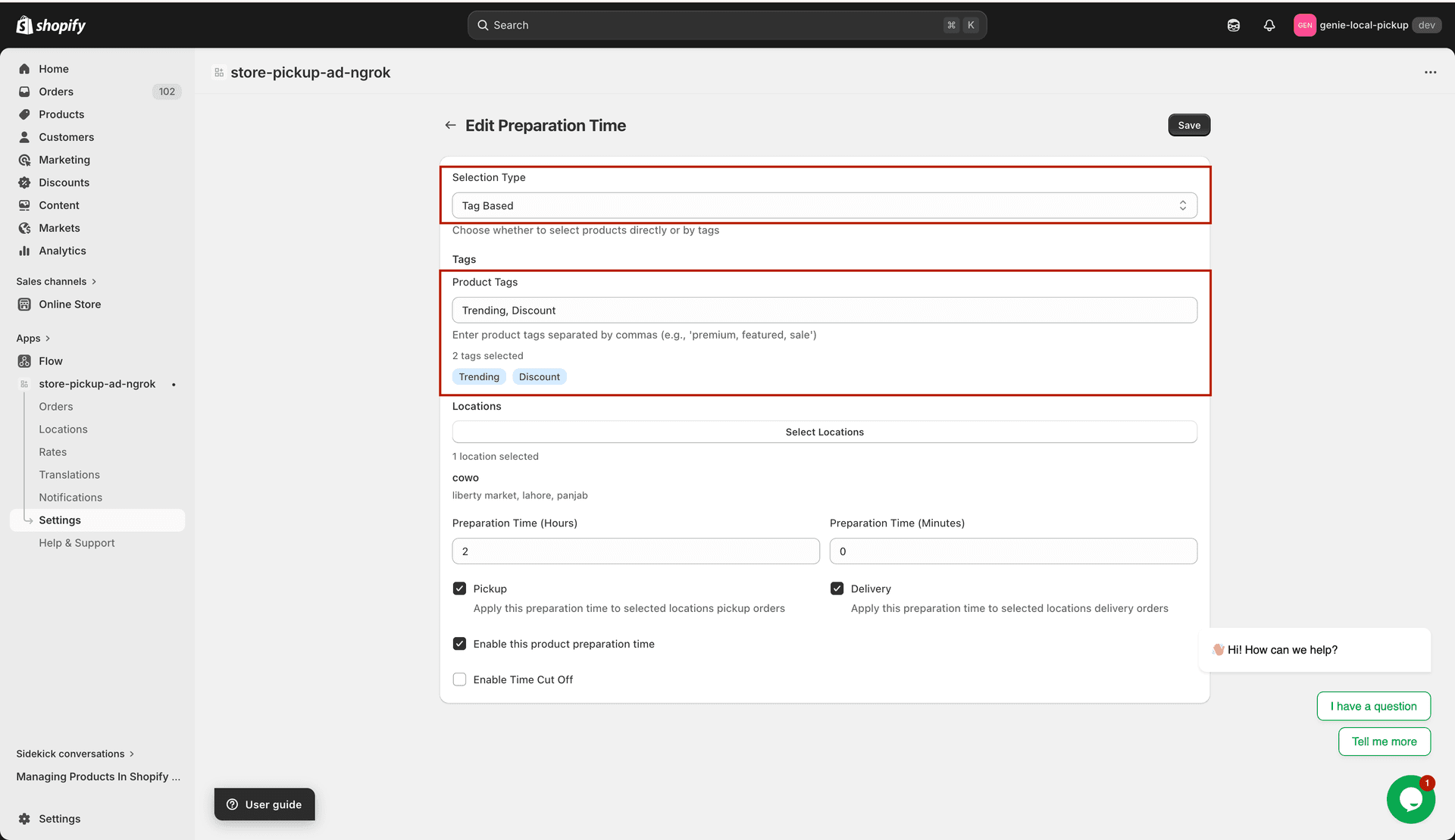Open notifications via the bell icon
The height and width of the screenshot is (840, 1455).
[x=1269, y=24]
